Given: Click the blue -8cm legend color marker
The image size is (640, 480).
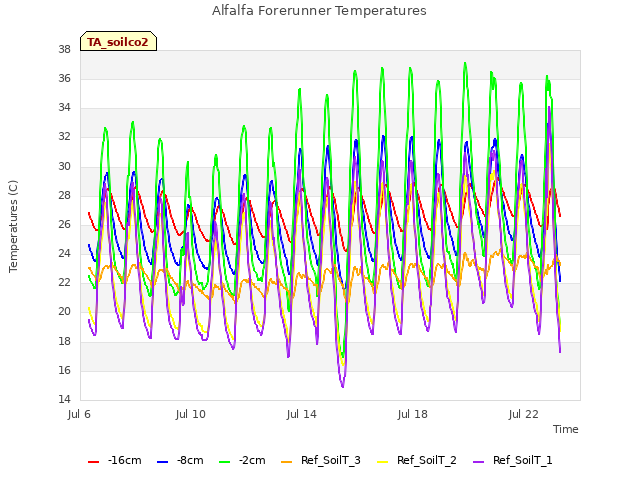Looking at the screenshot, I should [162, 462].
